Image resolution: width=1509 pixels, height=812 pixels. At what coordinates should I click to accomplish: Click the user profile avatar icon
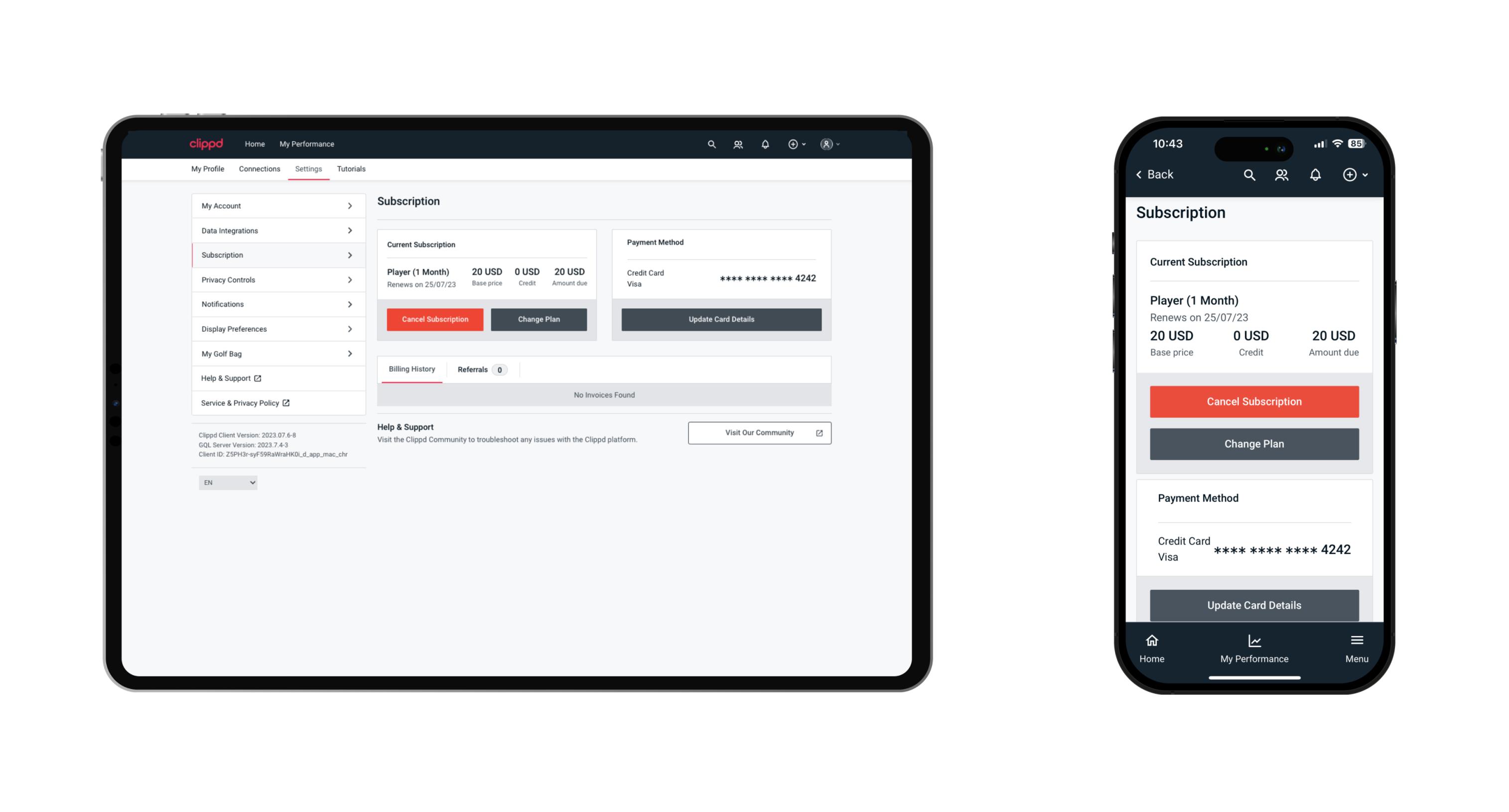824,143
